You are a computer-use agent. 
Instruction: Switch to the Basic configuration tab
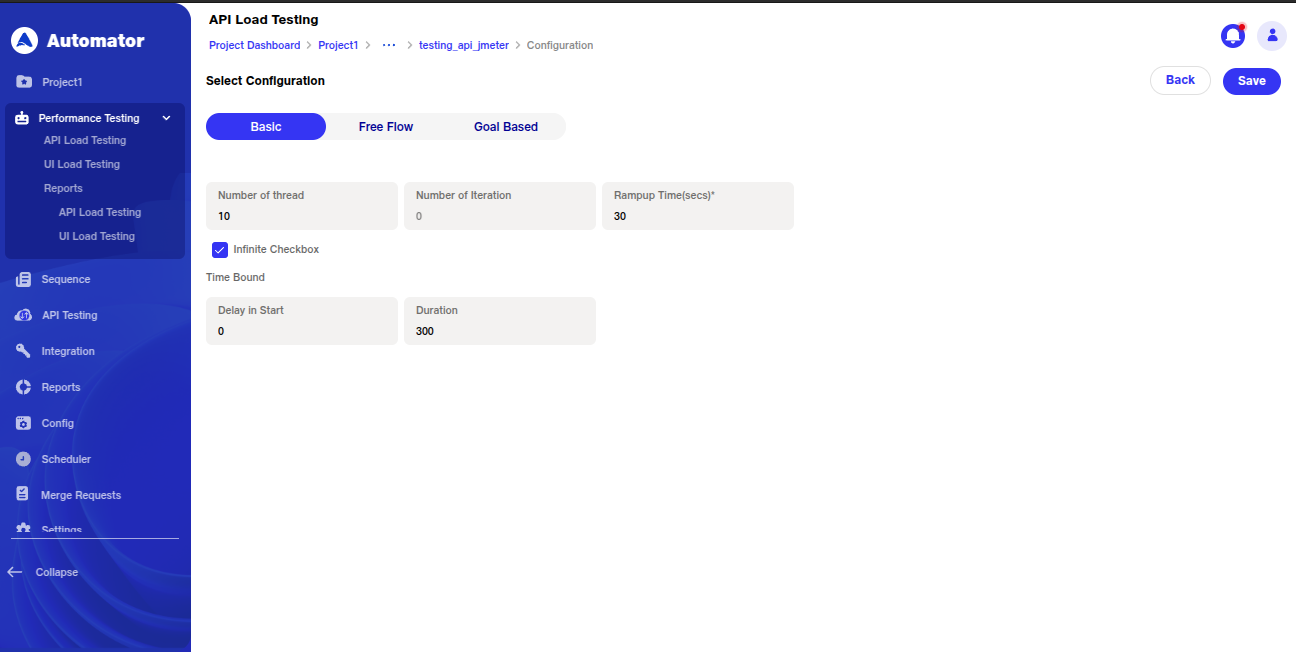266,127
